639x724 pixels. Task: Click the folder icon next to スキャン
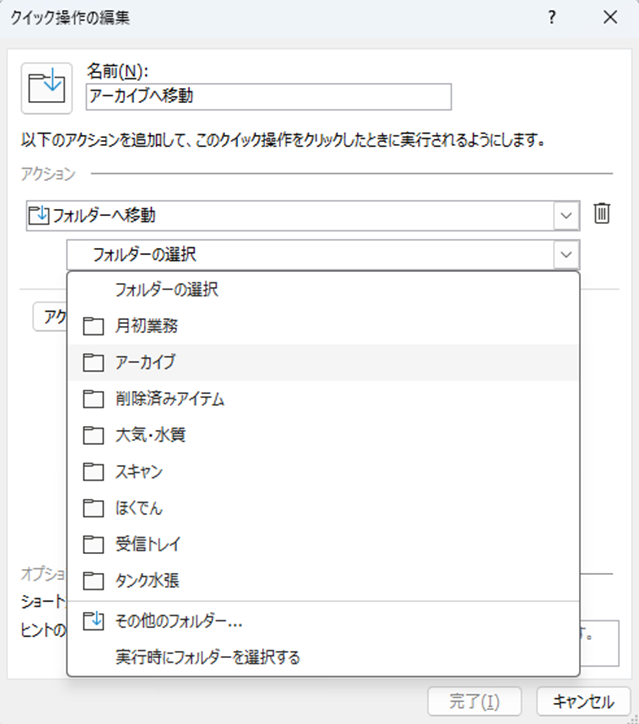[93, 472]
